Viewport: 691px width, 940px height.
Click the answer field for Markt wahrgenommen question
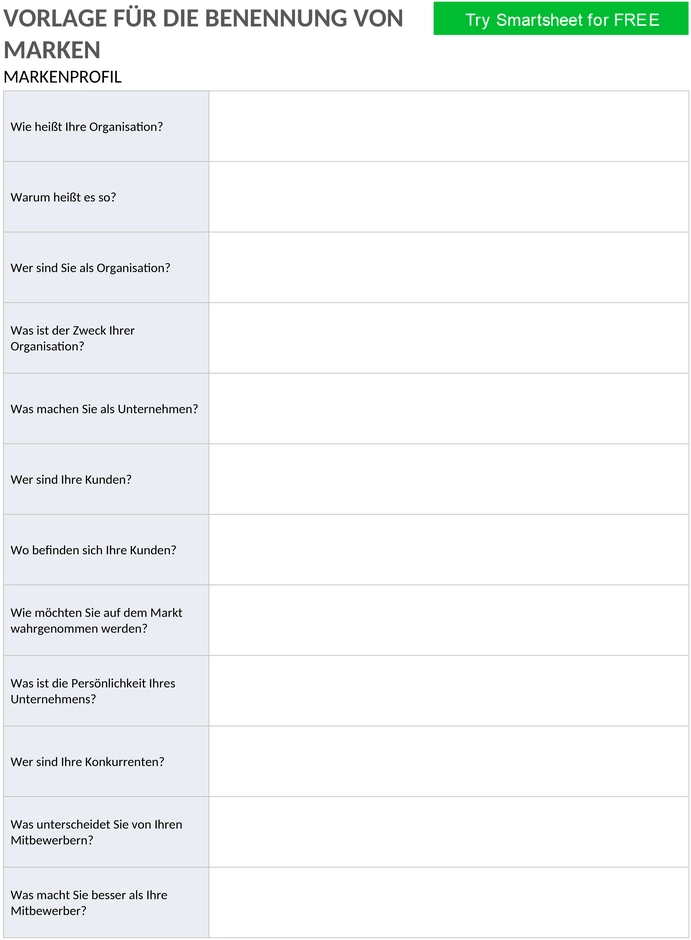click(448, 620)
